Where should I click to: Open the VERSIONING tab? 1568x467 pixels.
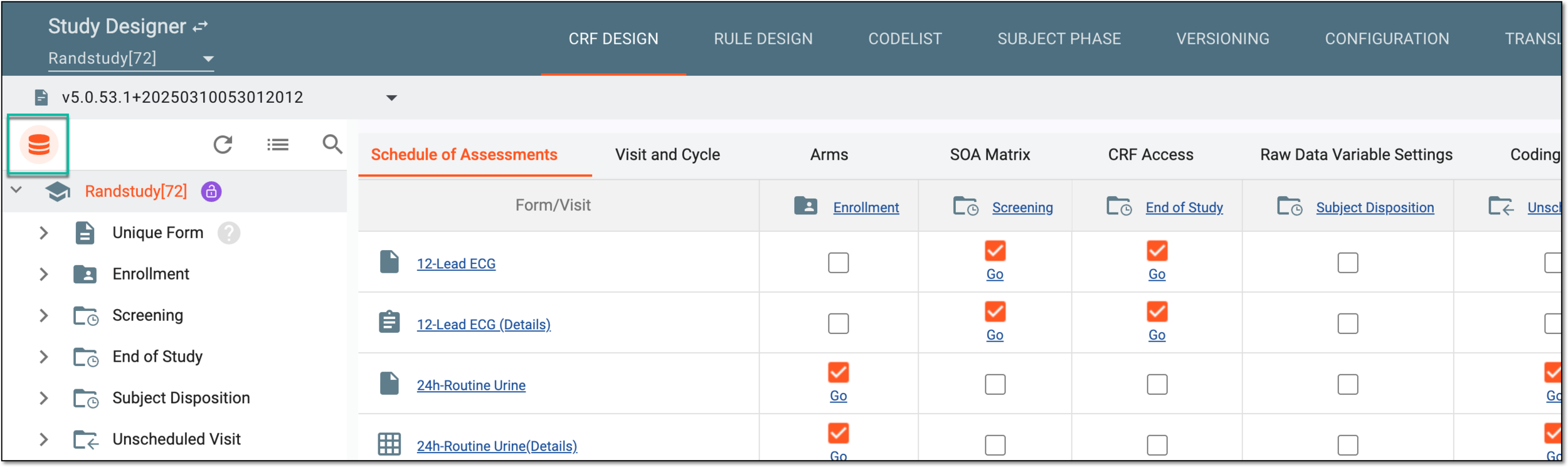pos(1222,39)
